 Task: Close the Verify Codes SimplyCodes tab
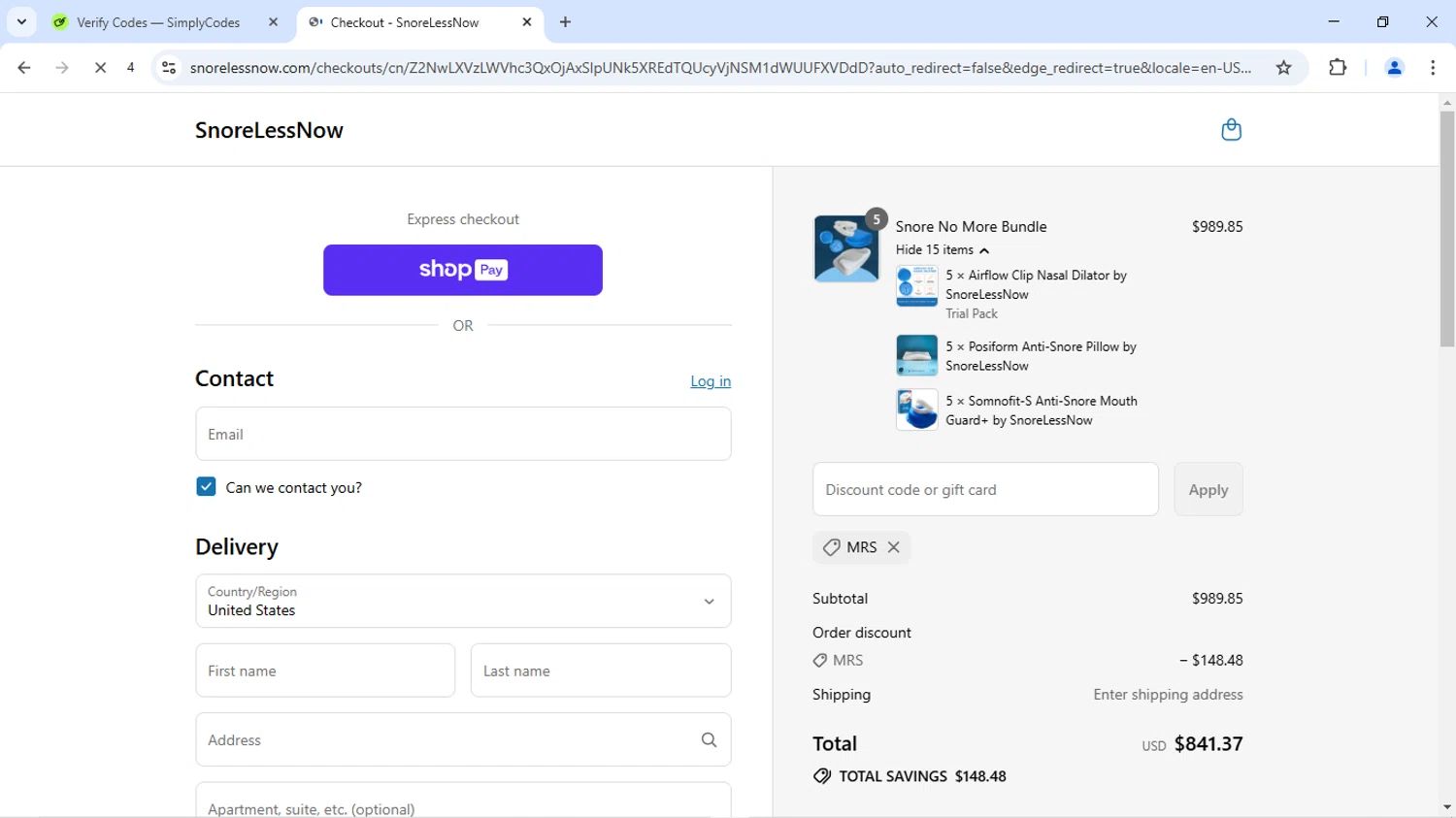tap(273, 22)
